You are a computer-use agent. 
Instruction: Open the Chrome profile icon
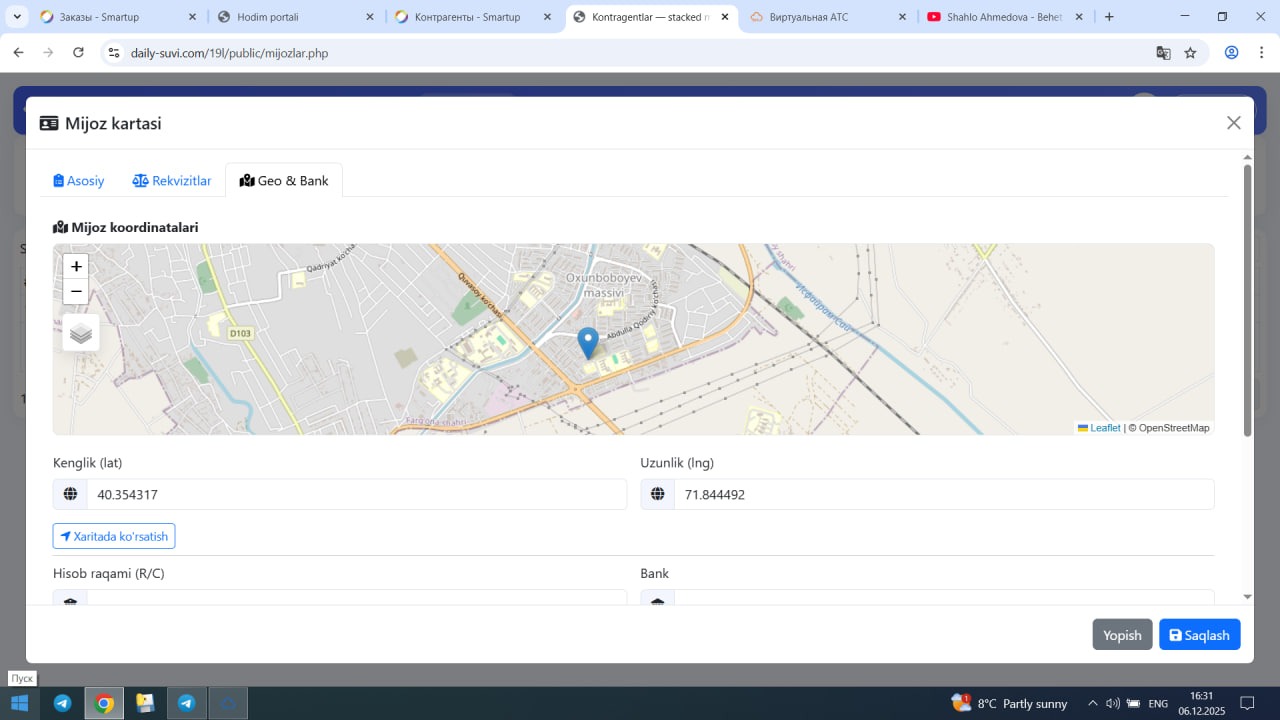click(1232, 53)
